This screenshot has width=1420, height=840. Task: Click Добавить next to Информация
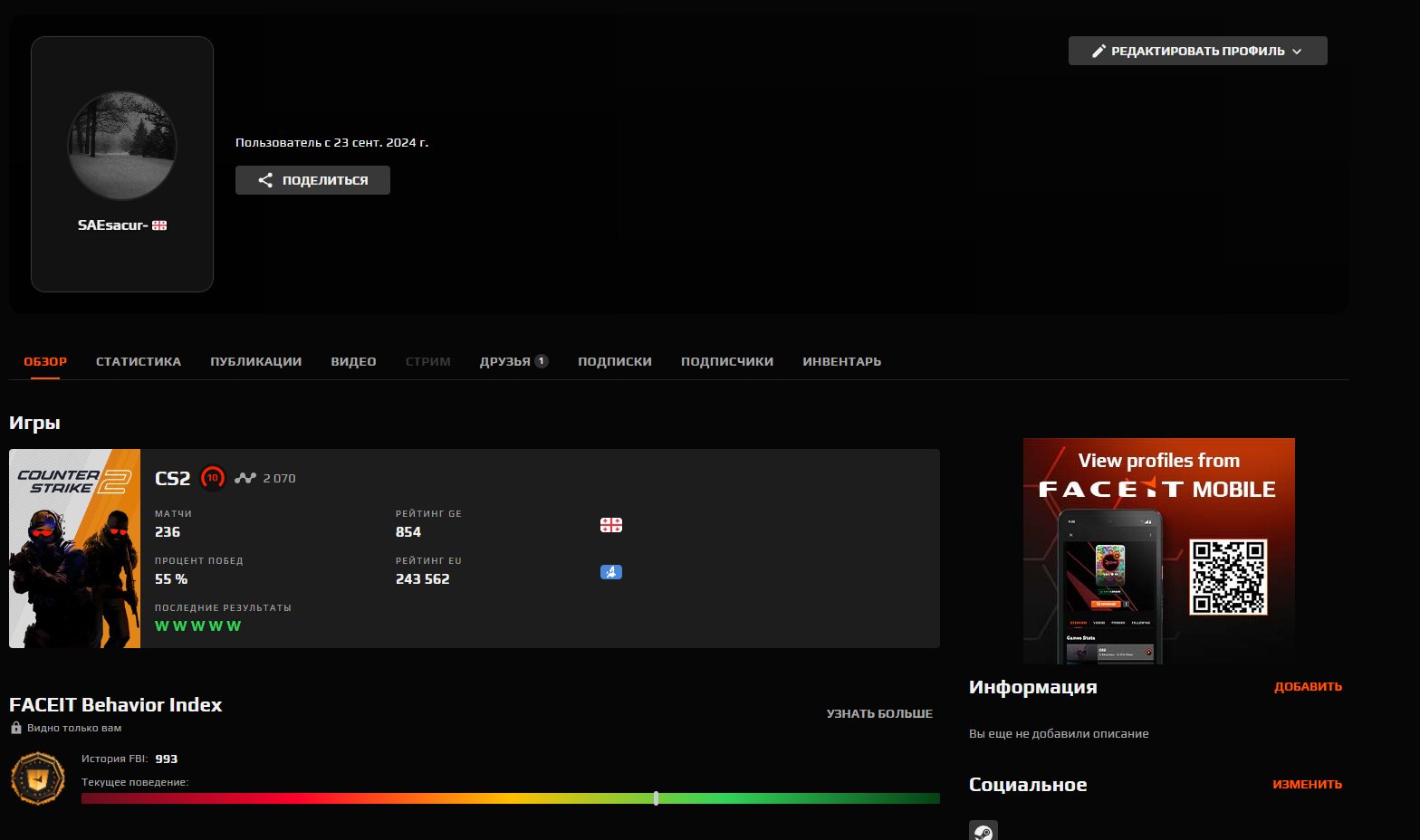click(x=1308, y=686)
